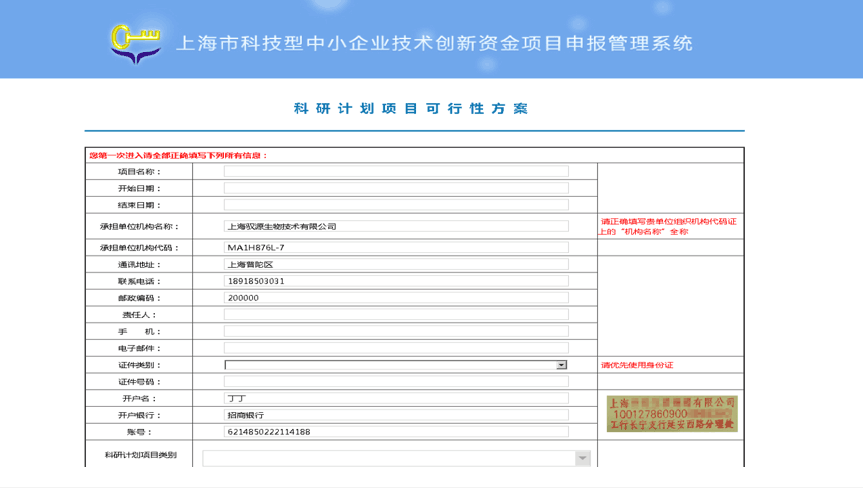This screenshot has height=488, width=863.
Task: Click the 科研计划项目可行性方案 heading
Action: click(411, 108)
